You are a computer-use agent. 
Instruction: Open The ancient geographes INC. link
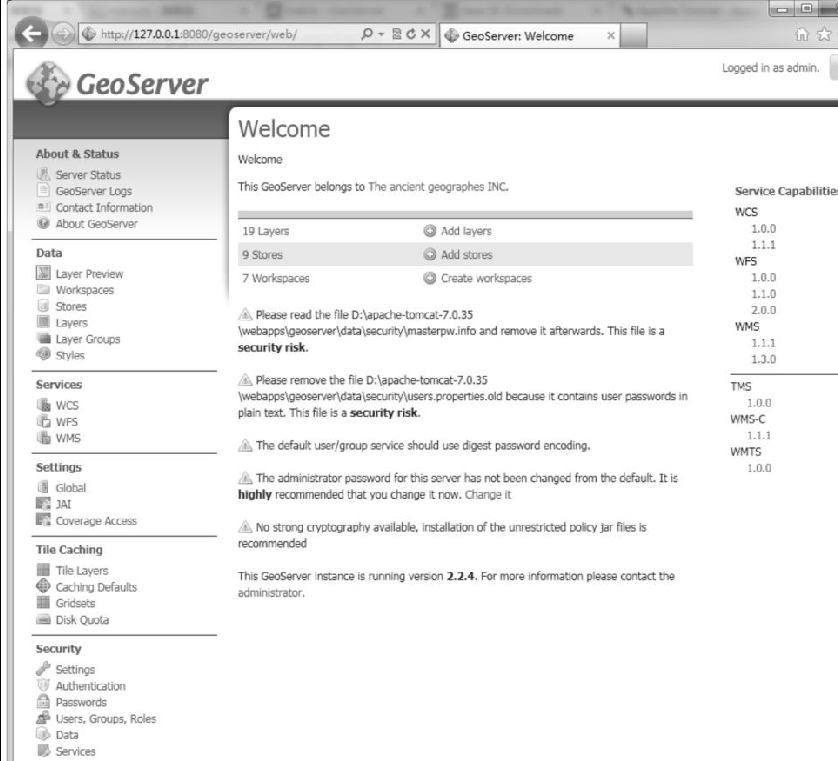pyautogui.click(x=438, y=187)
